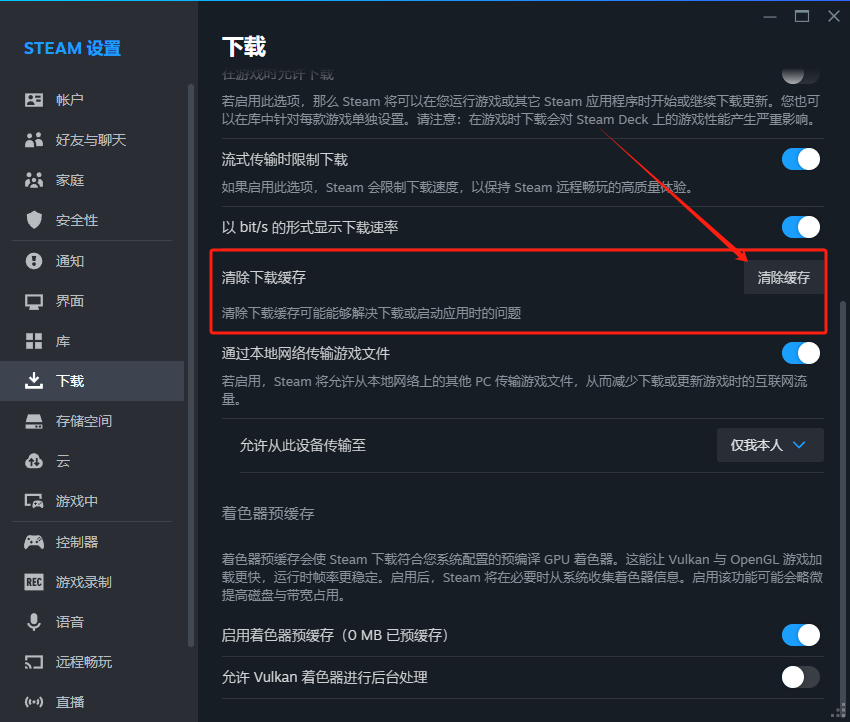Image resolution: width=850 pixels, height=722 pixels.
Task: Minimize the Steam settings window
Action: (x=770, y=17)
